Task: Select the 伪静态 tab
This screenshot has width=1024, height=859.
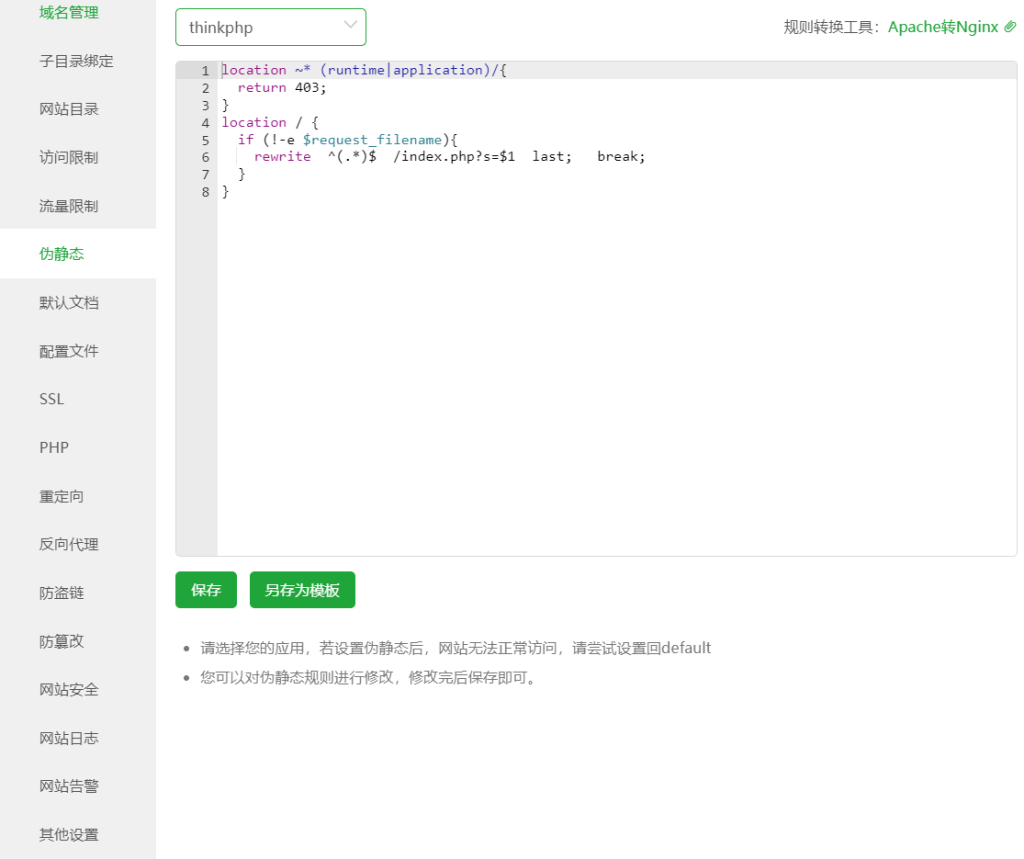Action: click(62, 254)
